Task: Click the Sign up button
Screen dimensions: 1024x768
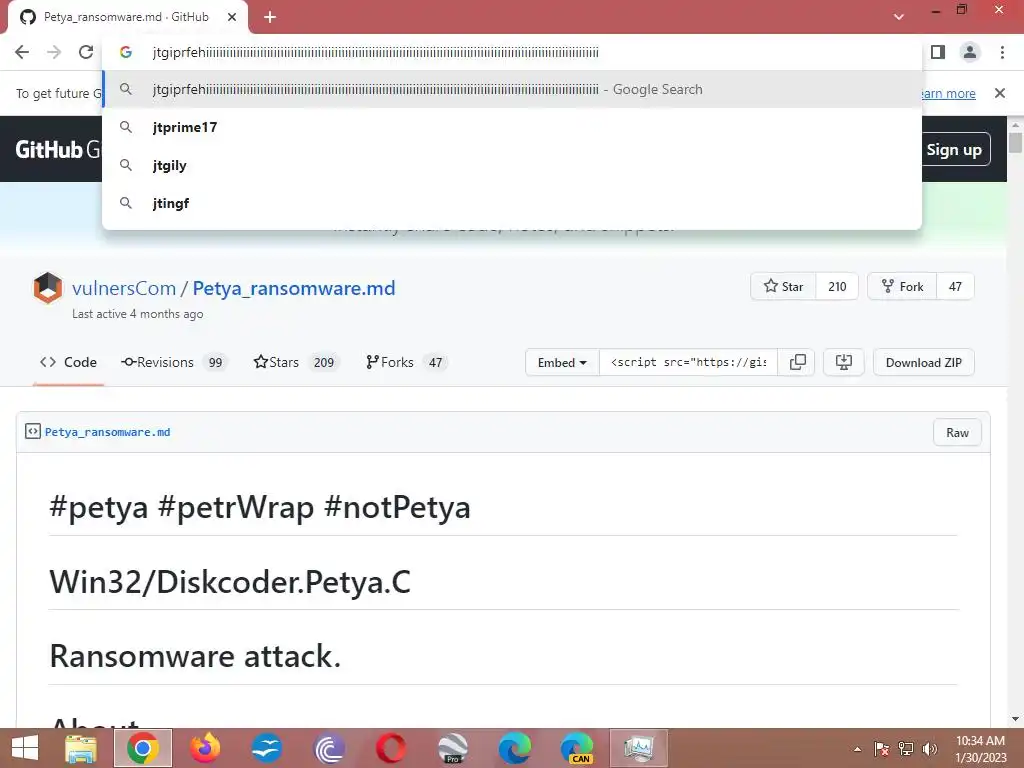Action: pyautogui.click(x=954, y=150)
